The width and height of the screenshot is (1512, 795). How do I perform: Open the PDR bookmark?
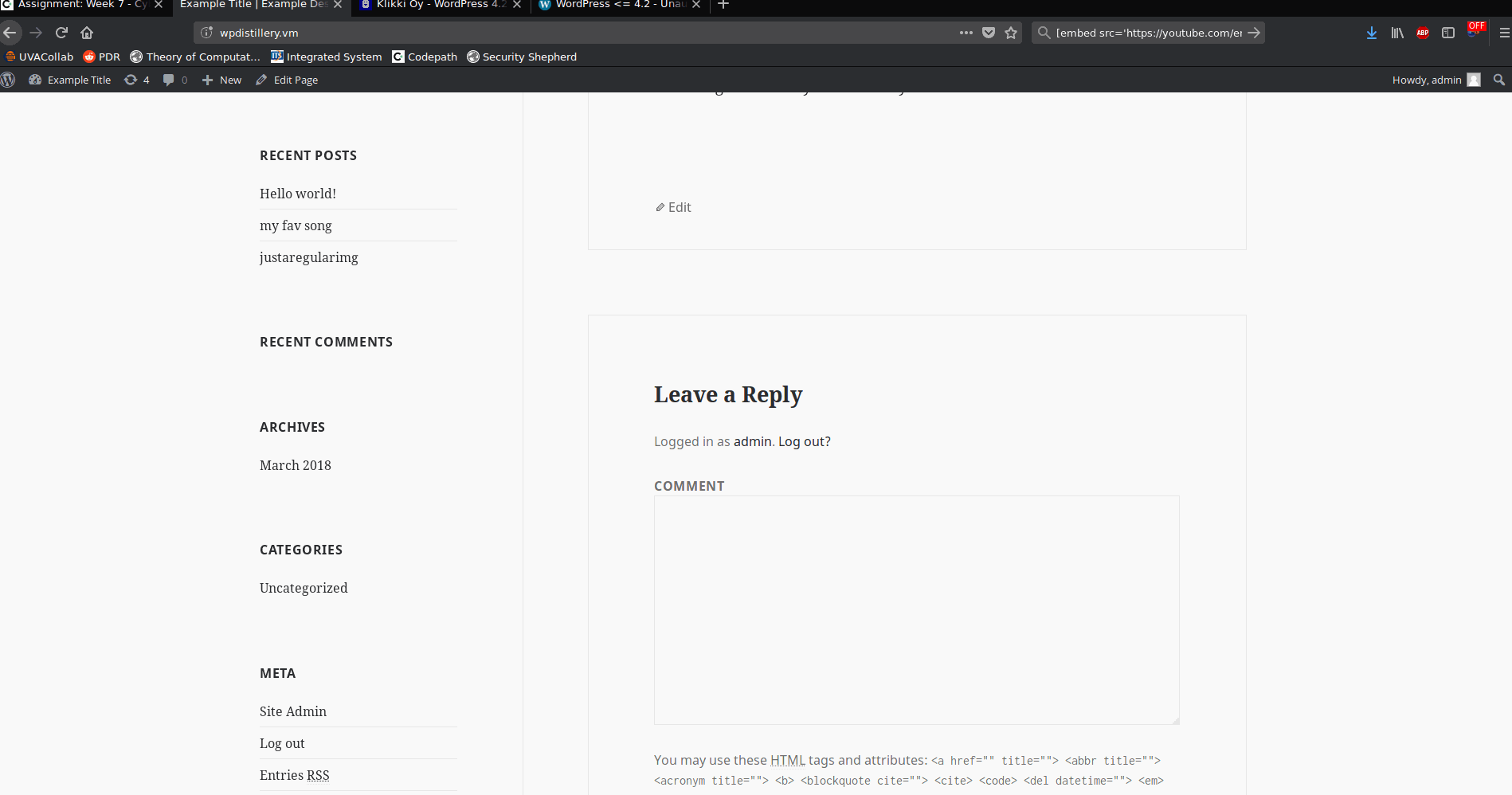click(x=101, y=57)
